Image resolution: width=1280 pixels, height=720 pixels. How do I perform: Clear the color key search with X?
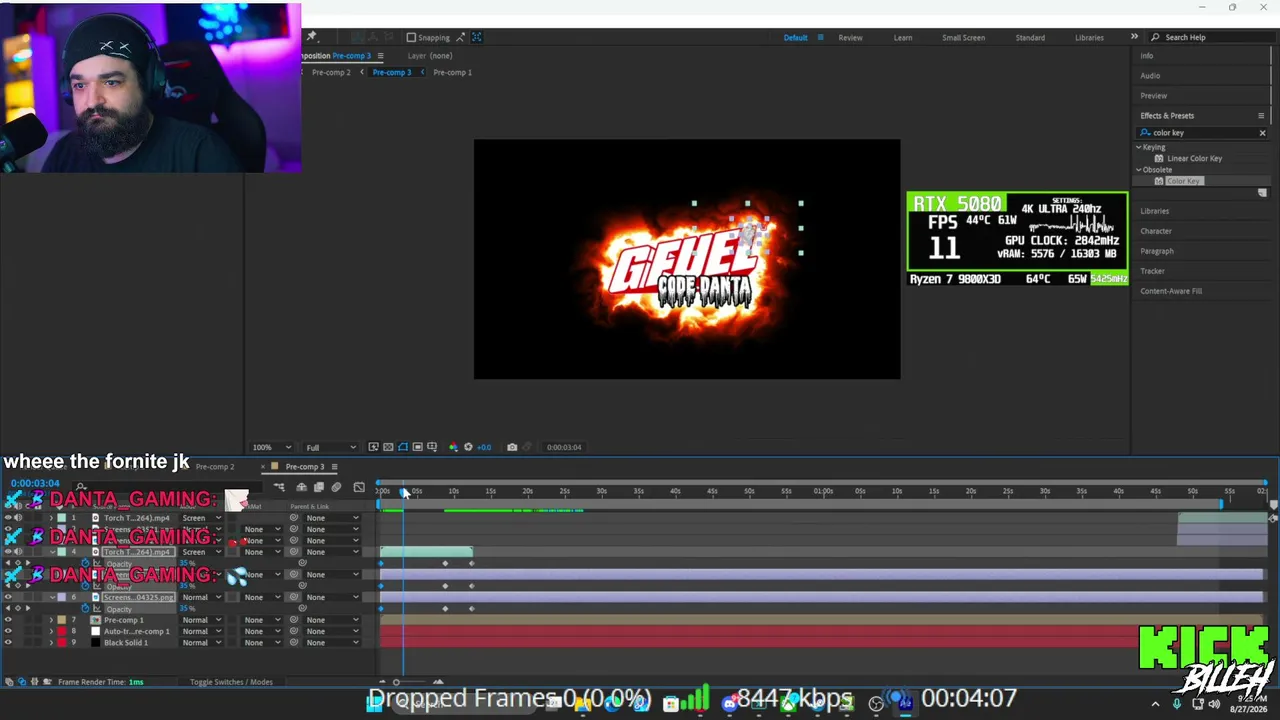tap(1262, 133)
